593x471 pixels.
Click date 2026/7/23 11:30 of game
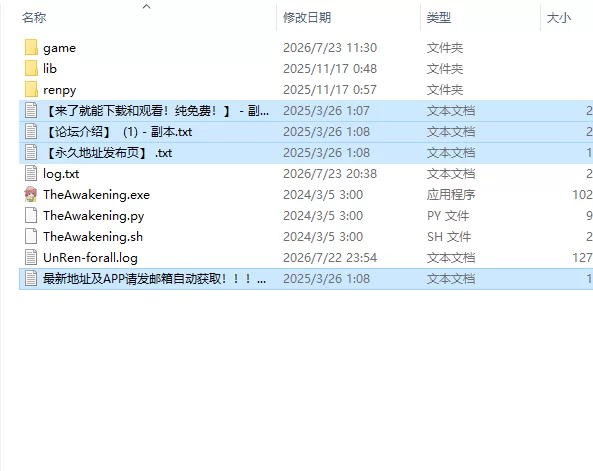330,48
